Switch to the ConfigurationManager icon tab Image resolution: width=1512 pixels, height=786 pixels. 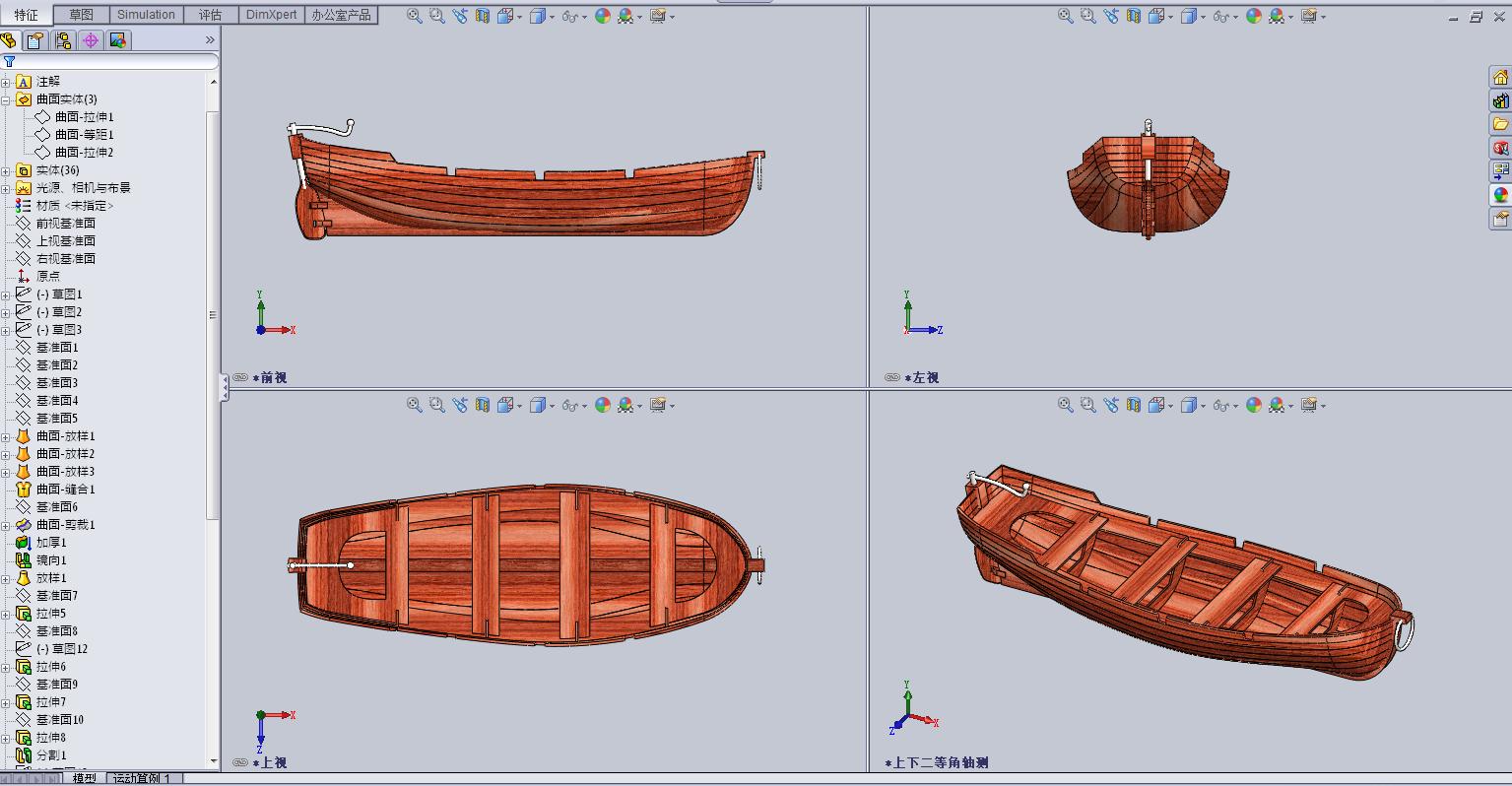point(63,40)
